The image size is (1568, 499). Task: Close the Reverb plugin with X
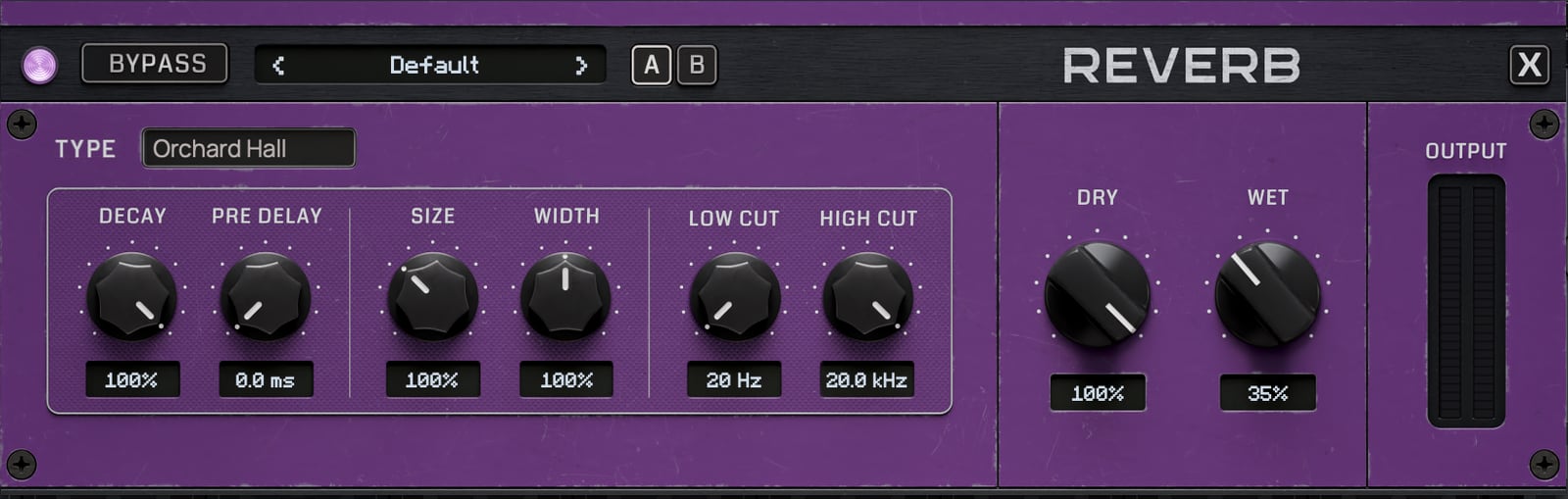[x=1529, y=65]
